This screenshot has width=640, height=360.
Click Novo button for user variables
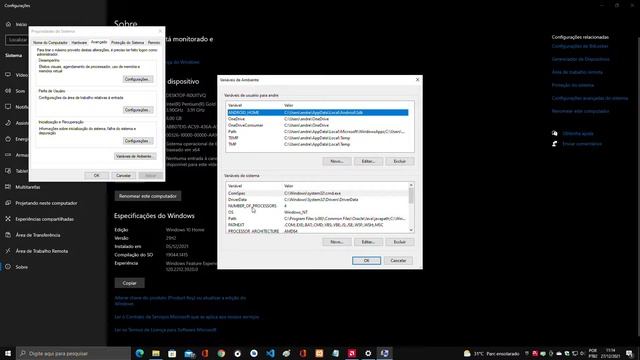337,161
